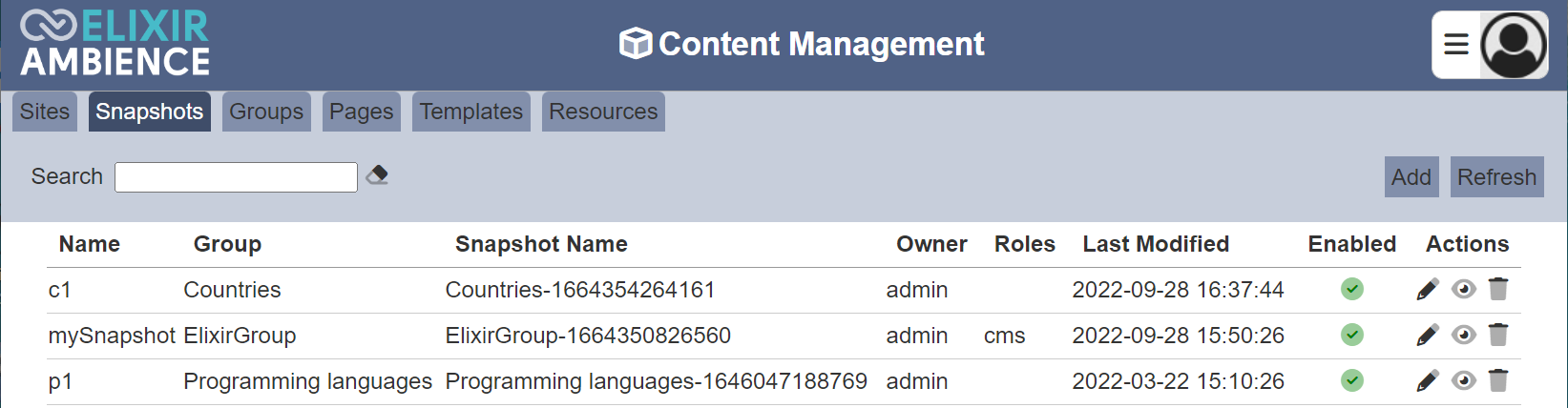Click the Refresh button
Screen dimensions: 1568x408
pyautogui.click(x=1497, y=177)
